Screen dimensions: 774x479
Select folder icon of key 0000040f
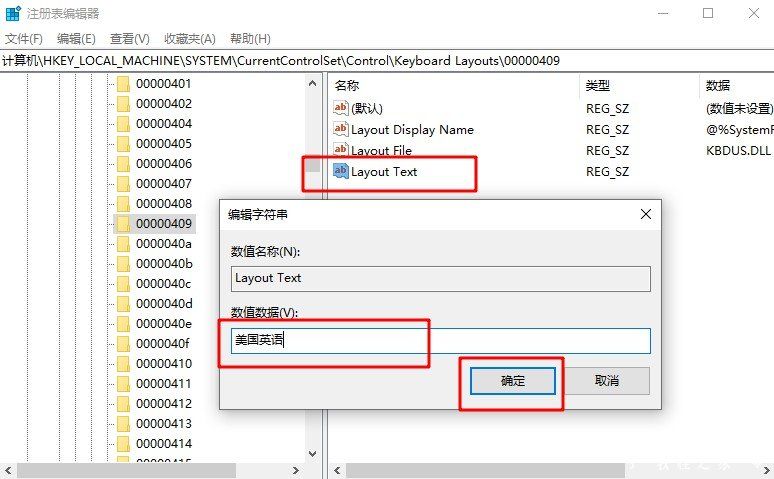[123, 344]
